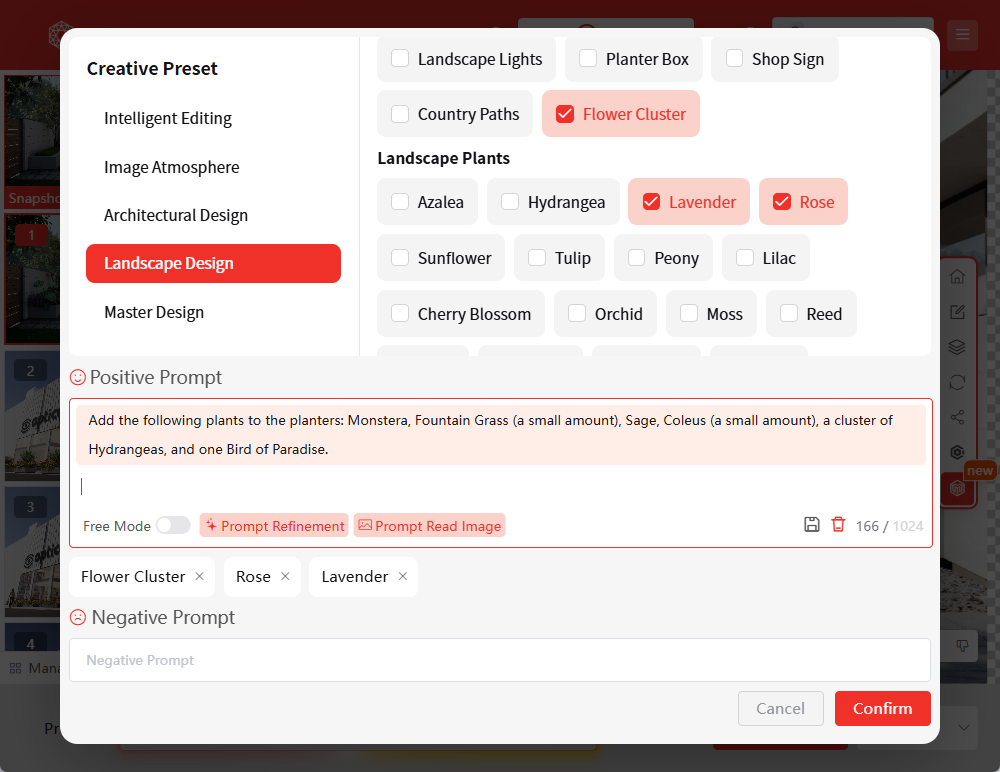Viewport: 1000px width, 772px height.
Task: Enable the Cherry Blossom checkbox
Action: [400, 314]
